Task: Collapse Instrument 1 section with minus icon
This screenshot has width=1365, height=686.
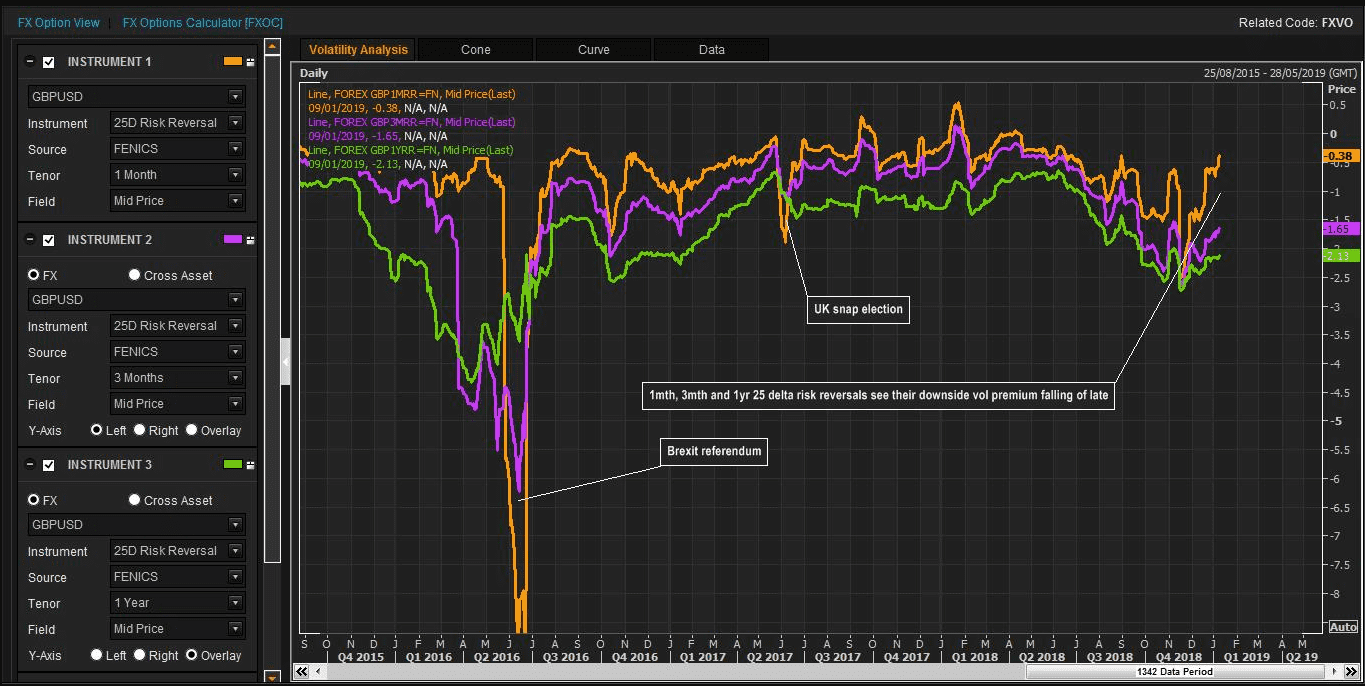Action: pyautogui.click(x=30, y=62)
